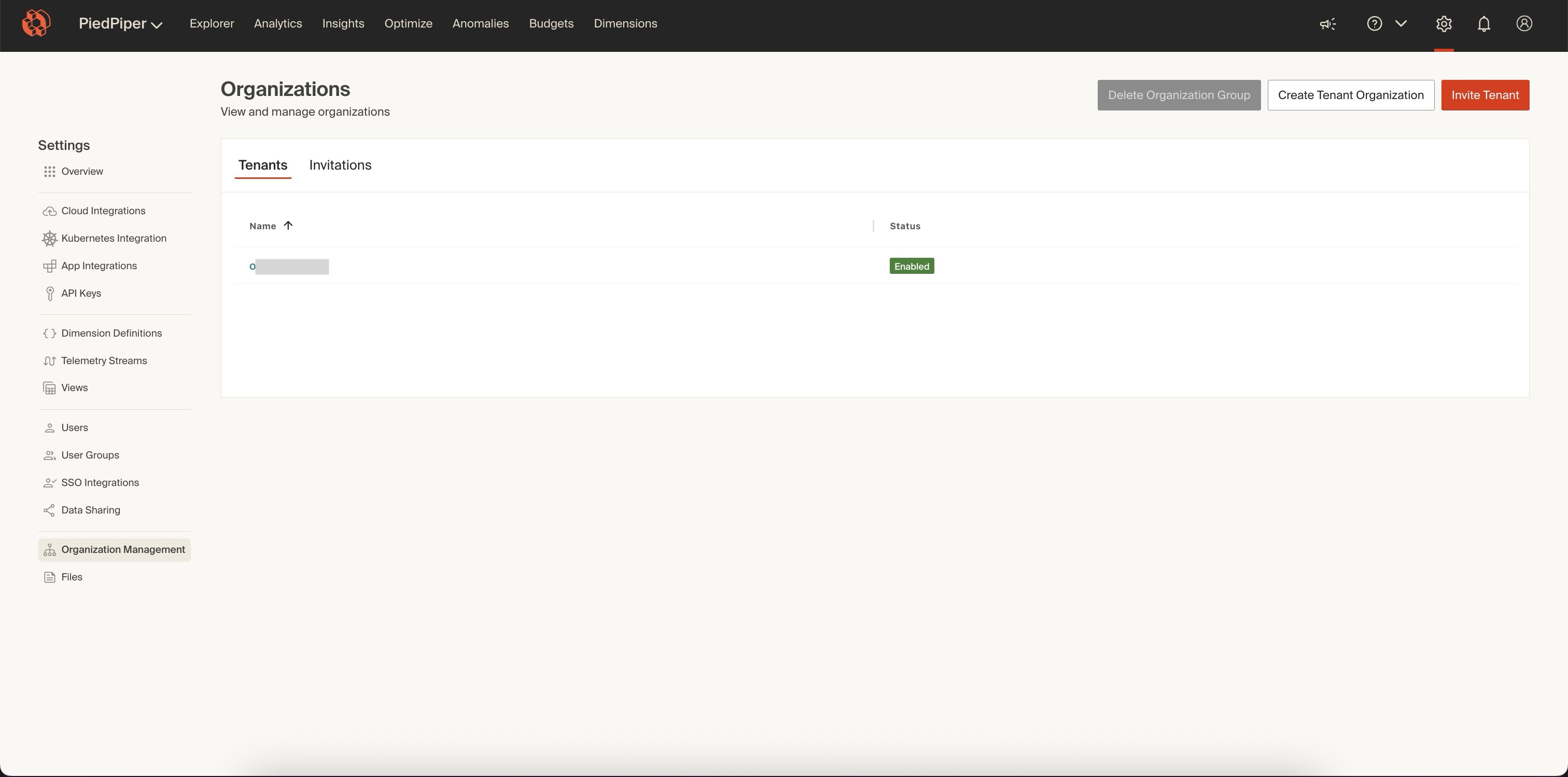Toggle the Name column sort arrow
Viewport: 1568px width, 777px height.
pyautogui.click(x=288, y=226)
